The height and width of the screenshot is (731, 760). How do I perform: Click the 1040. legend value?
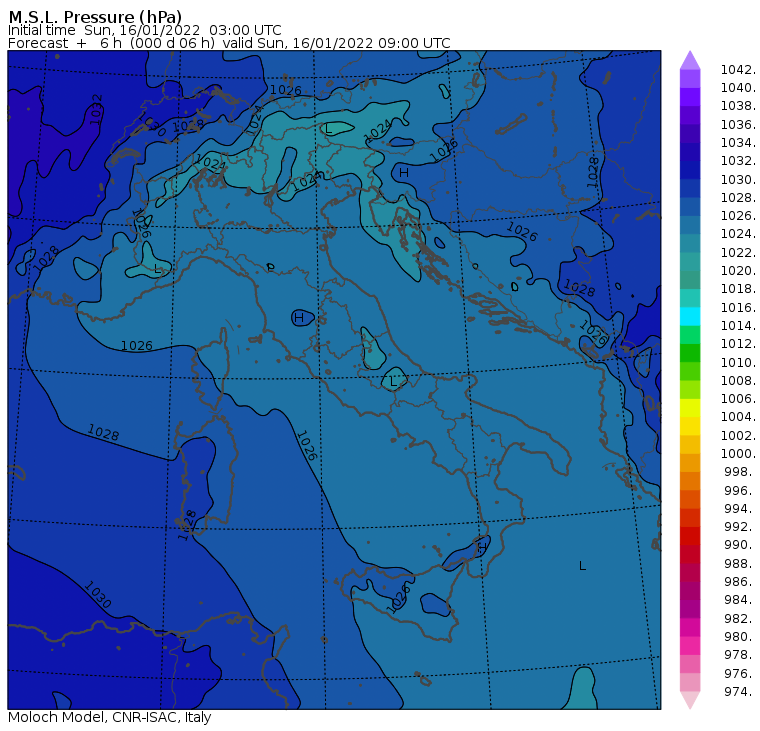click(x=738, y=88)
